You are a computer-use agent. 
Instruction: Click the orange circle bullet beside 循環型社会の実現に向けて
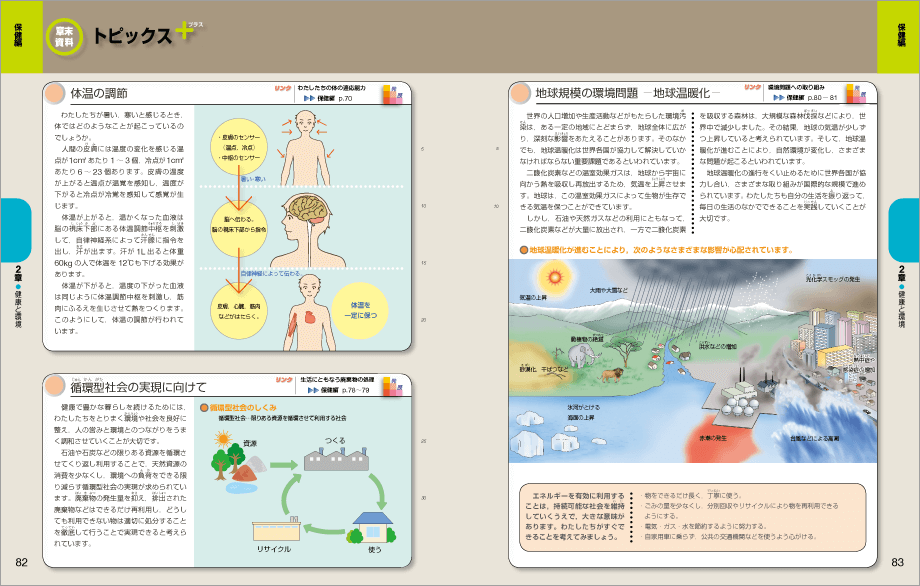tap(55, 386)
